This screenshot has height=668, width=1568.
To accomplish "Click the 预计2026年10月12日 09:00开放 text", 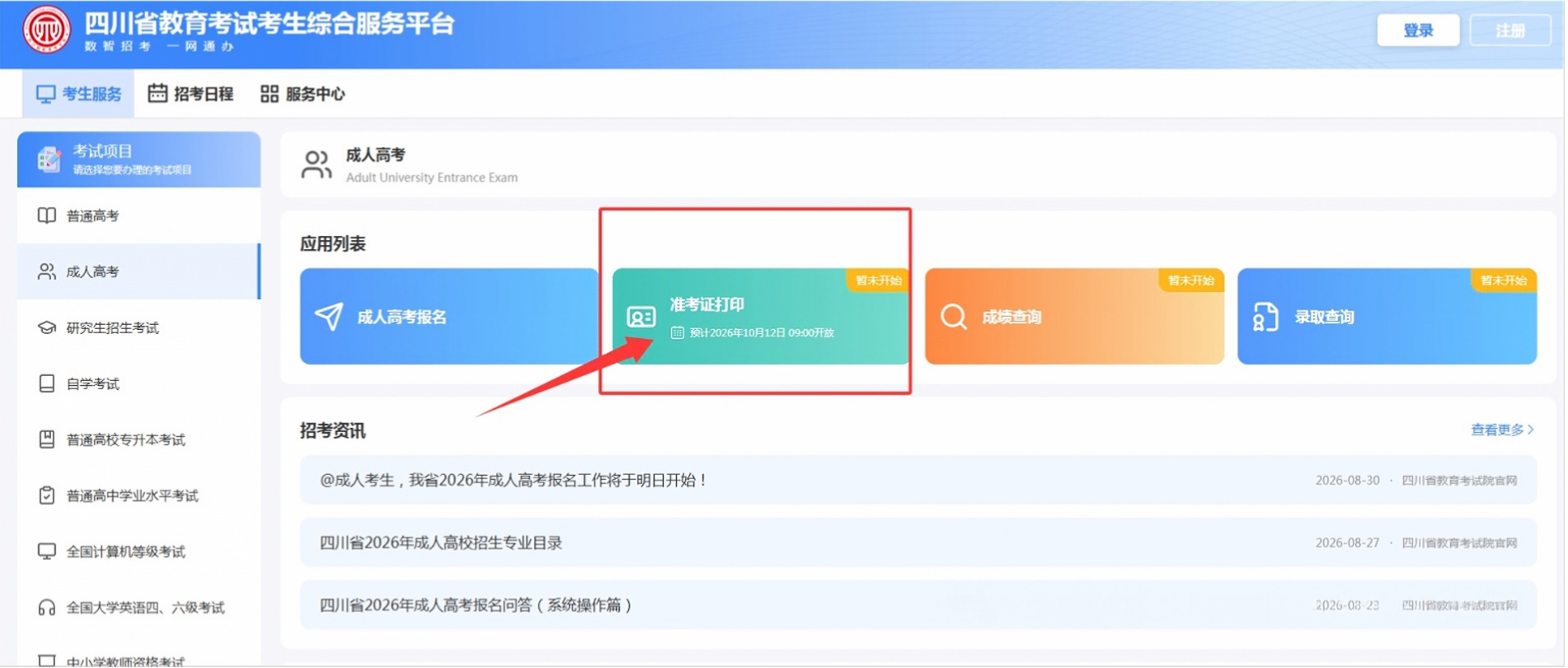I will coord(762,333).
